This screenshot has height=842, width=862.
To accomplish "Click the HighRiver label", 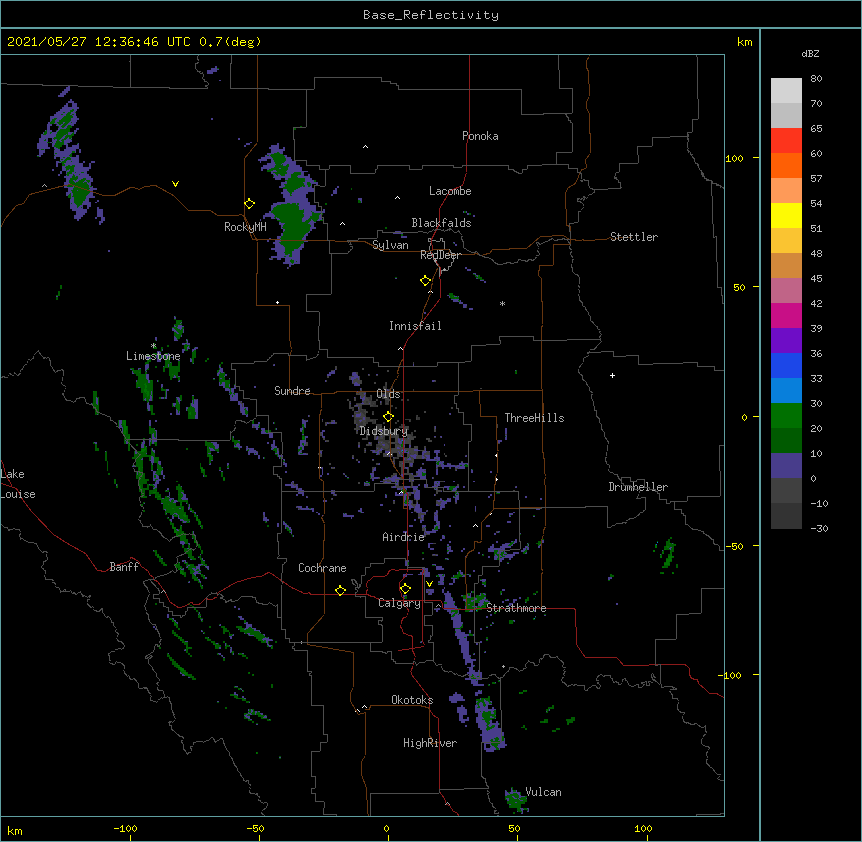I will [430, 743].
